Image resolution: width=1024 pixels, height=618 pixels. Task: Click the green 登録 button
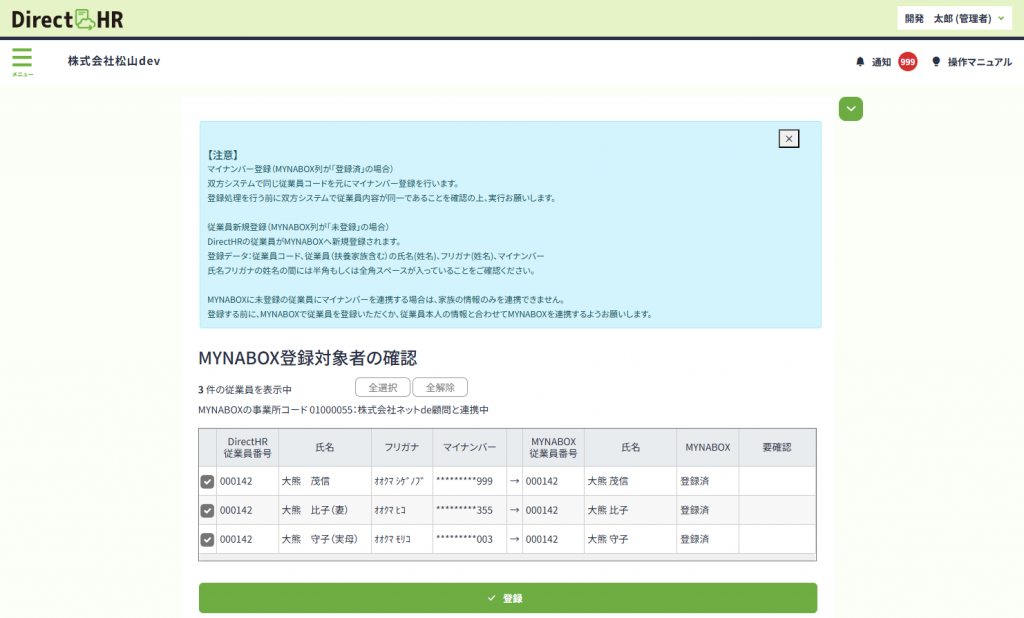click(x=507, y=598)
